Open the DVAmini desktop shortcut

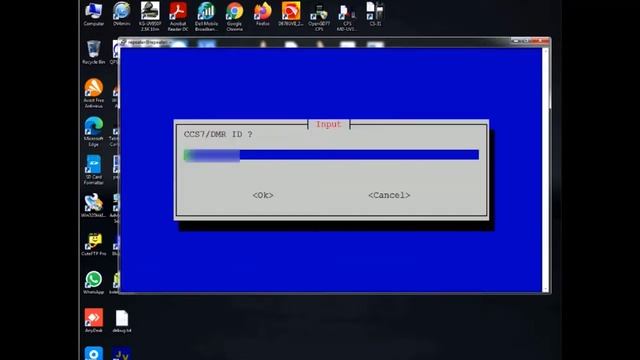coord(122,14)
